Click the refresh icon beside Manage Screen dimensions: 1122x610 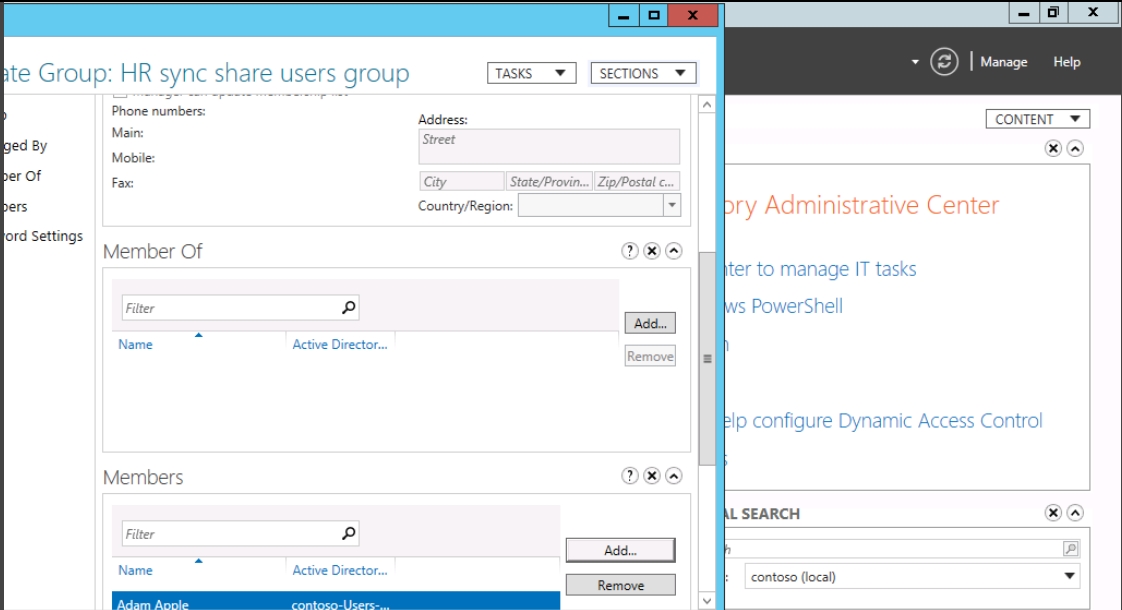coord(944,62)
